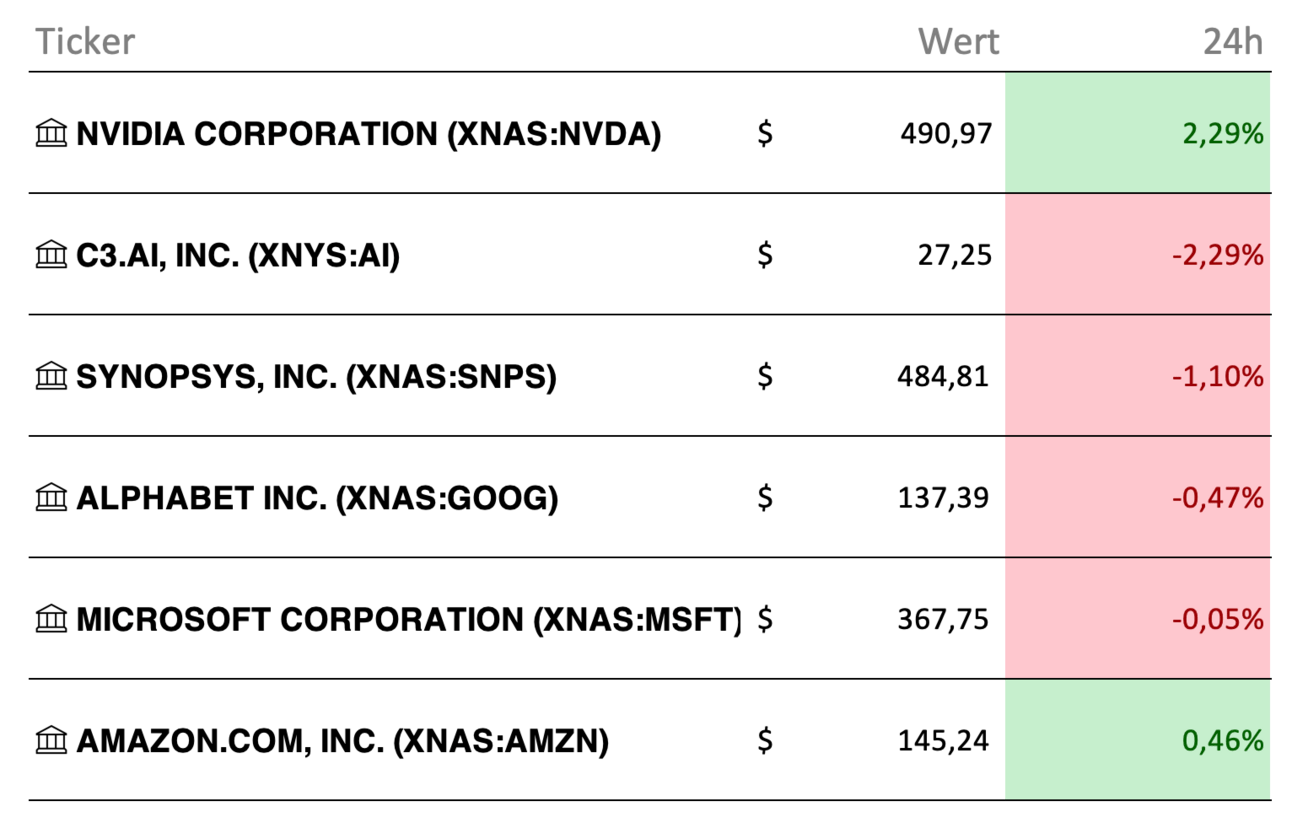This screenshot has height=823, width=1292.
Task: Select the 367,75 Microsoft value cell
Action: 943,619
